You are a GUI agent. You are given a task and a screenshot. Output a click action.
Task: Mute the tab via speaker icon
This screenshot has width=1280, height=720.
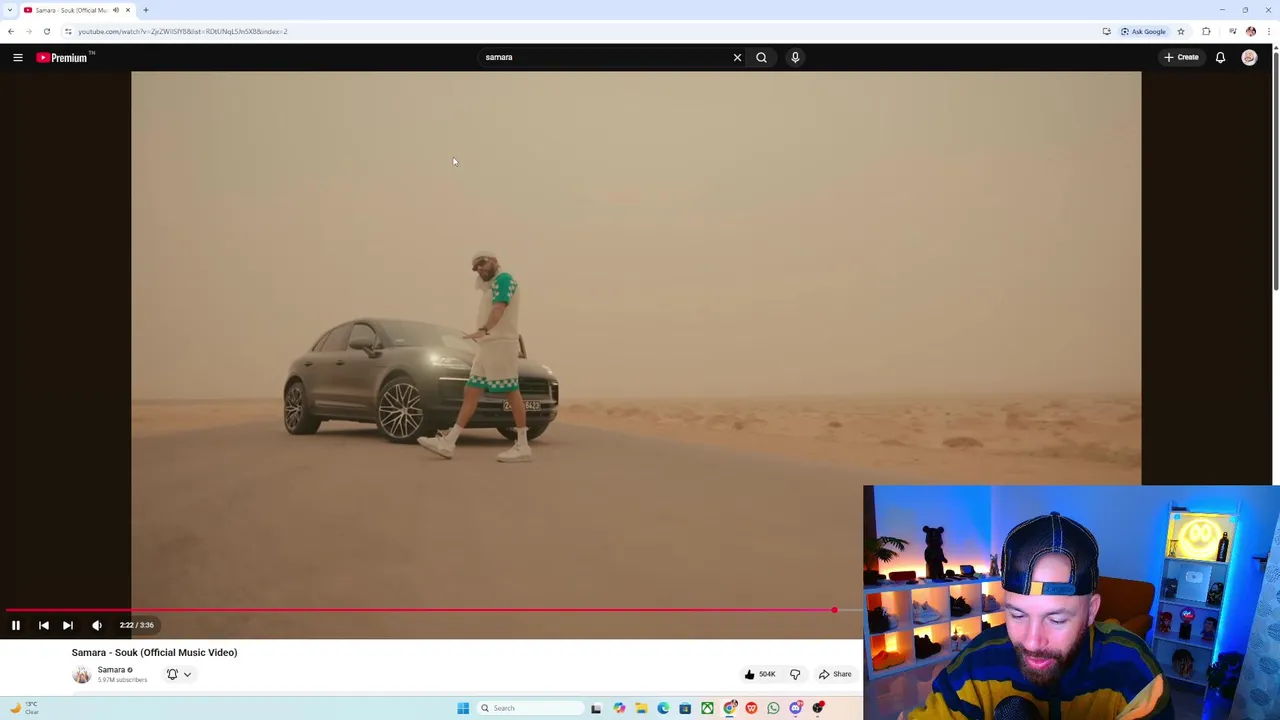(x=116, y=10)
